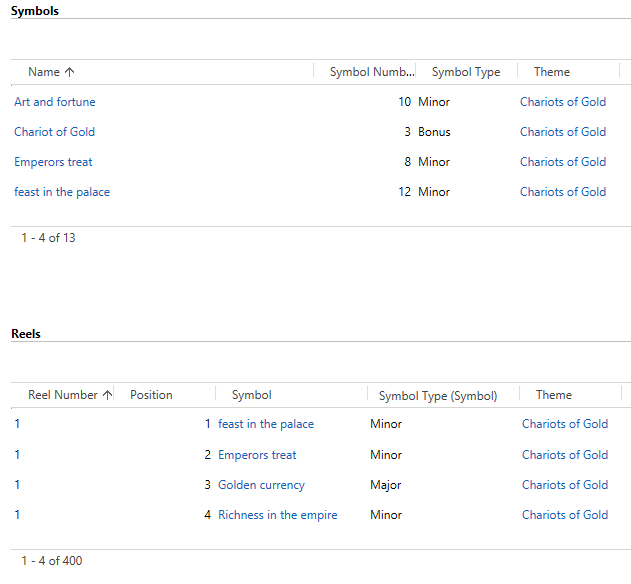Open feast in the palace in Reels grid
The width and height of the screenshot is (631, 584).
tap(266, 424)
